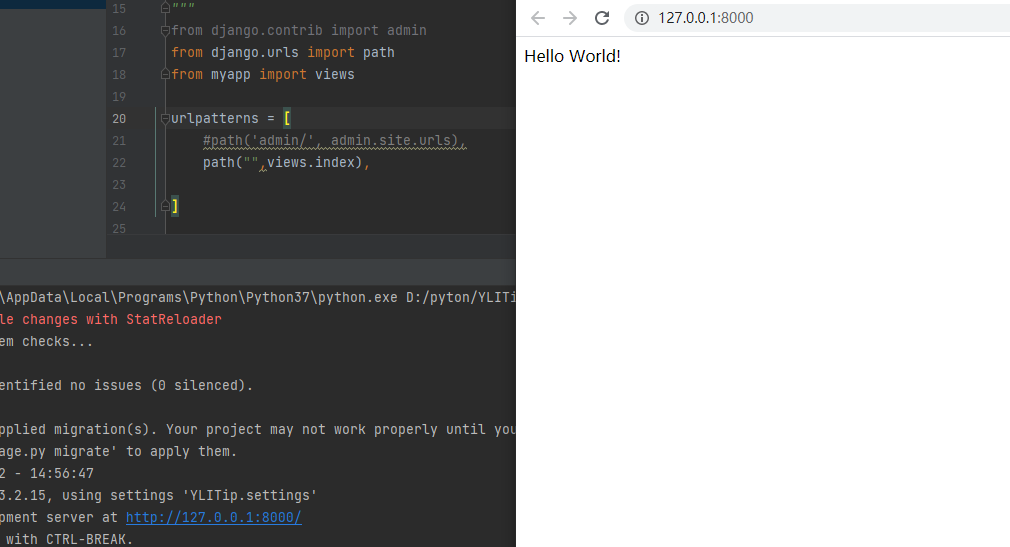Click the browser back arrow

tap(538, 18)
